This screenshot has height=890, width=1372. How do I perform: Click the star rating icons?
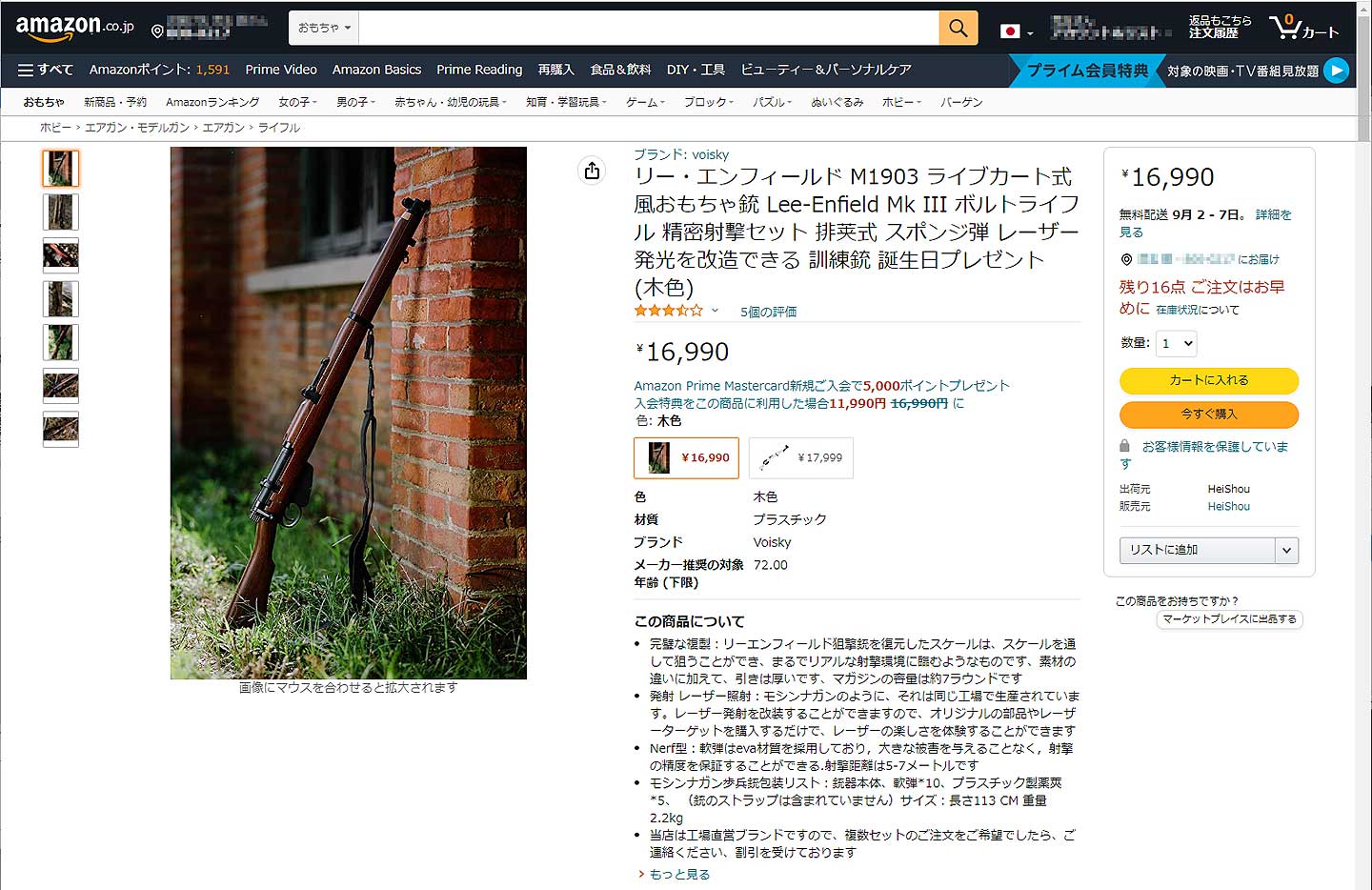(669, 311)
